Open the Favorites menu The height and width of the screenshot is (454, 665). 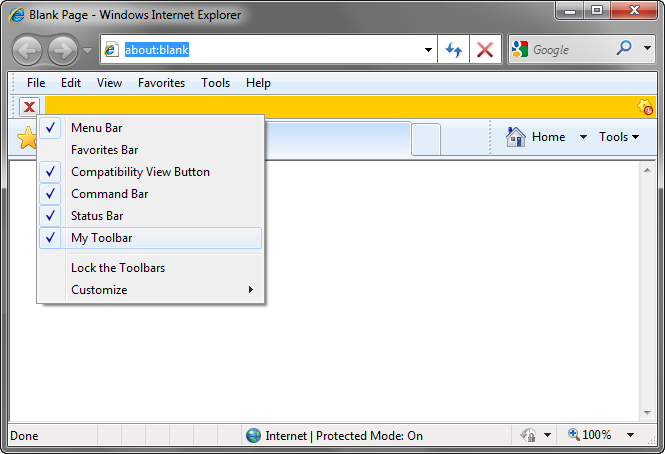[161, 83]
